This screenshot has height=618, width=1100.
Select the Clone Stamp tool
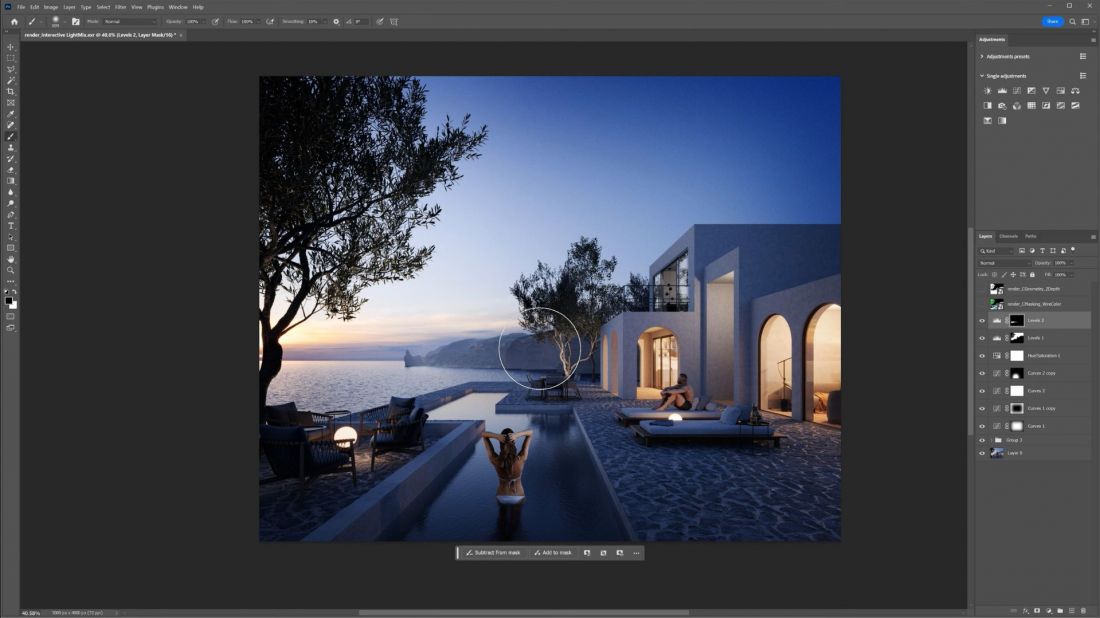tap(11, 147)
